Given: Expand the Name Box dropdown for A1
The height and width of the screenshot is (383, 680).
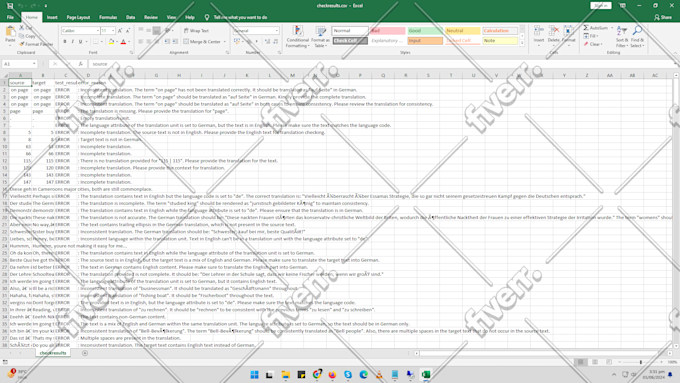Looking at the screenshot, I should pos(34,64).
